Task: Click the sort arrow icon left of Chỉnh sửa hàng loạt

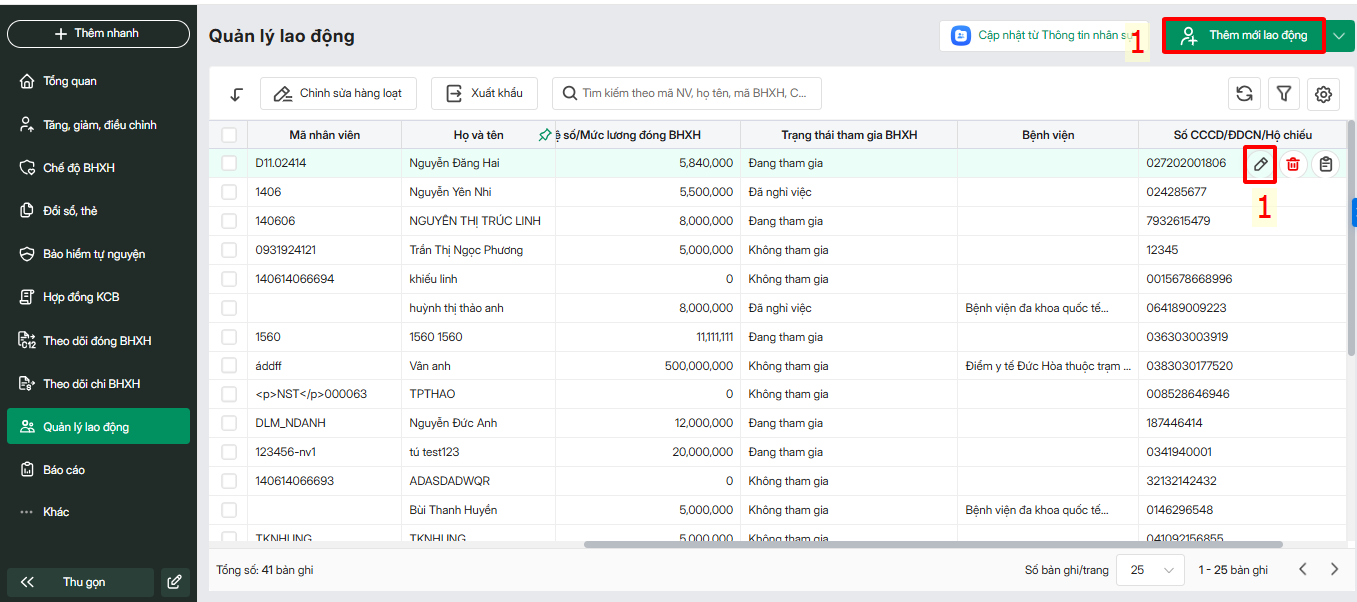Action: point(236,94)
